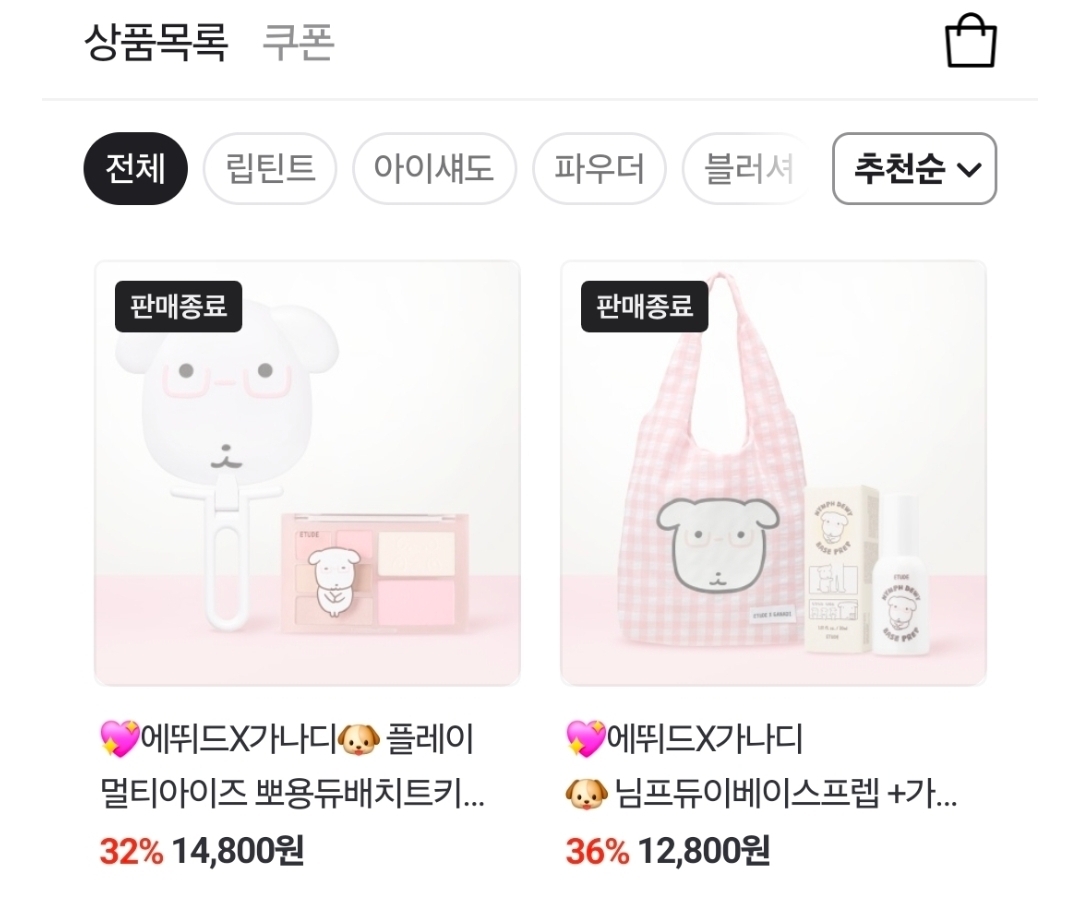The width and height of the screenshot is (1080, 912).
Task: Switch to the 쿠폰 tab
Action: 298,42
